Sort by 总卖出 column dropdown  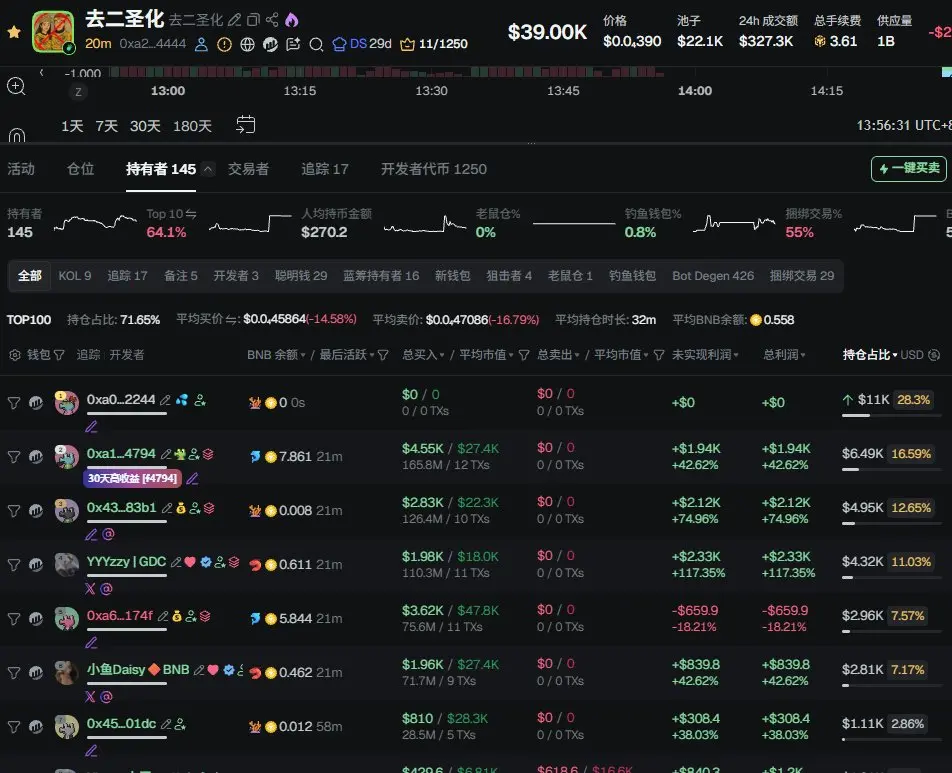(576, 355)
